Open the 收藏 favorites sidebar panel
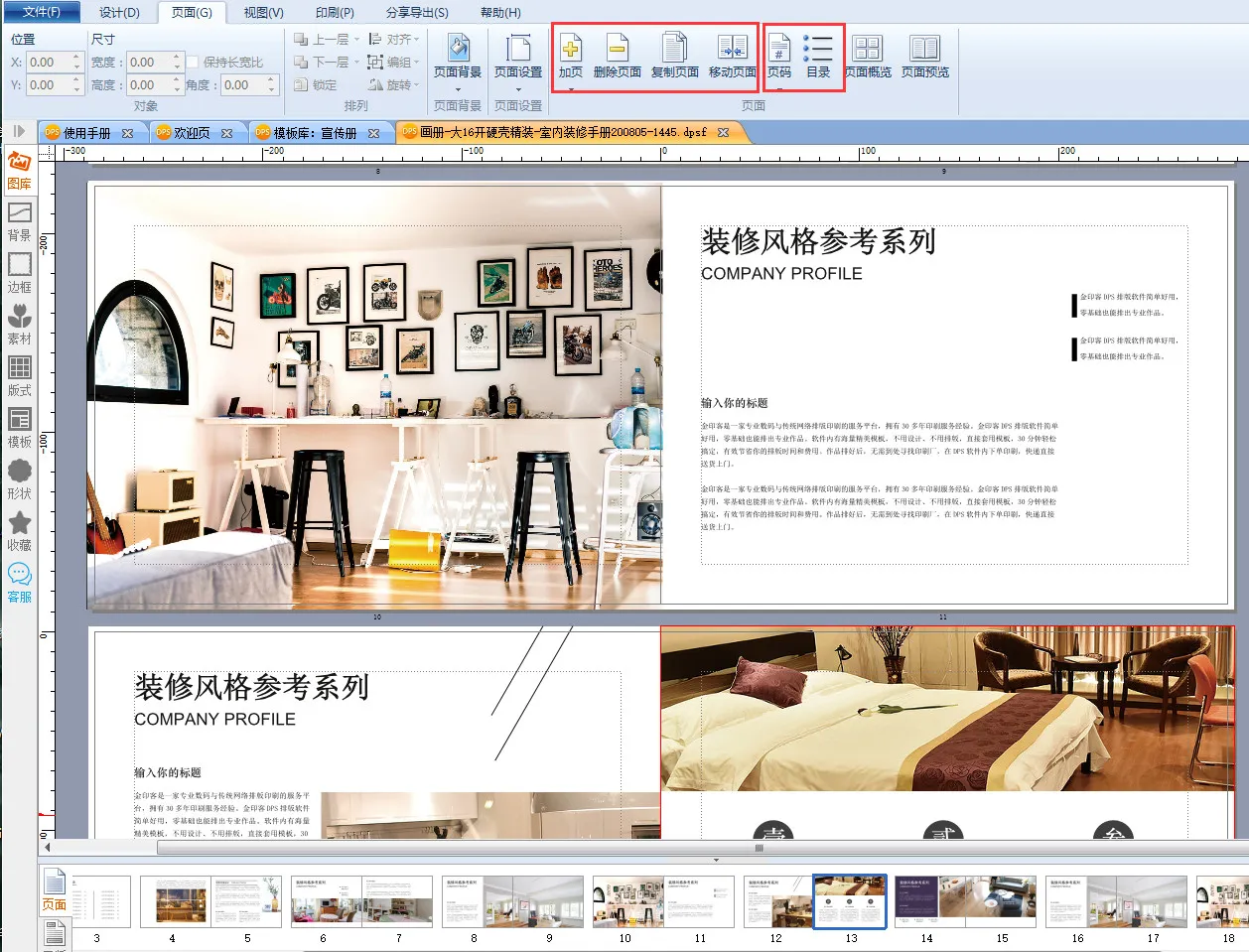Image resolution: width=1249 pixels, height=952 pixels. point(19,531)
